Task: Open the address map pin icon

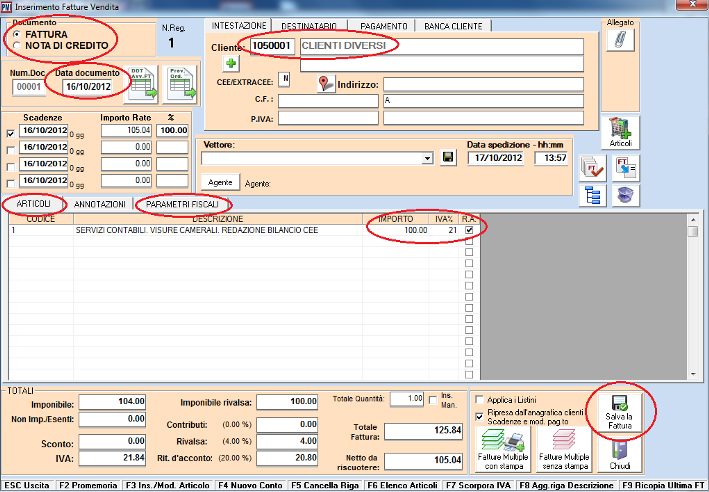Action: point(326,84)
